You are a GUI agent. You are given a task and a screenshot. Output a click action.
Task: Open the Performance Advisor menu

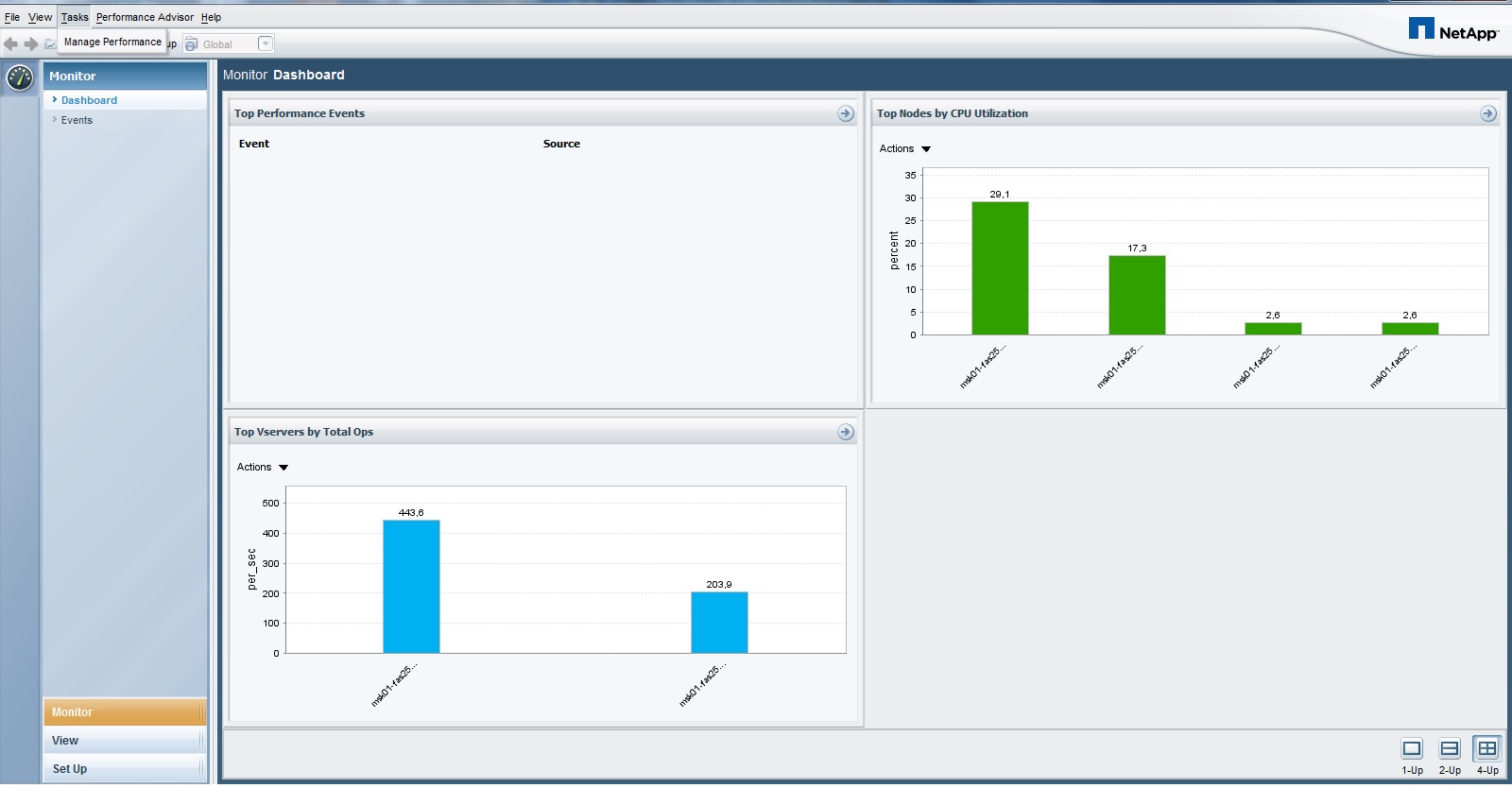[x=145, y=17]
